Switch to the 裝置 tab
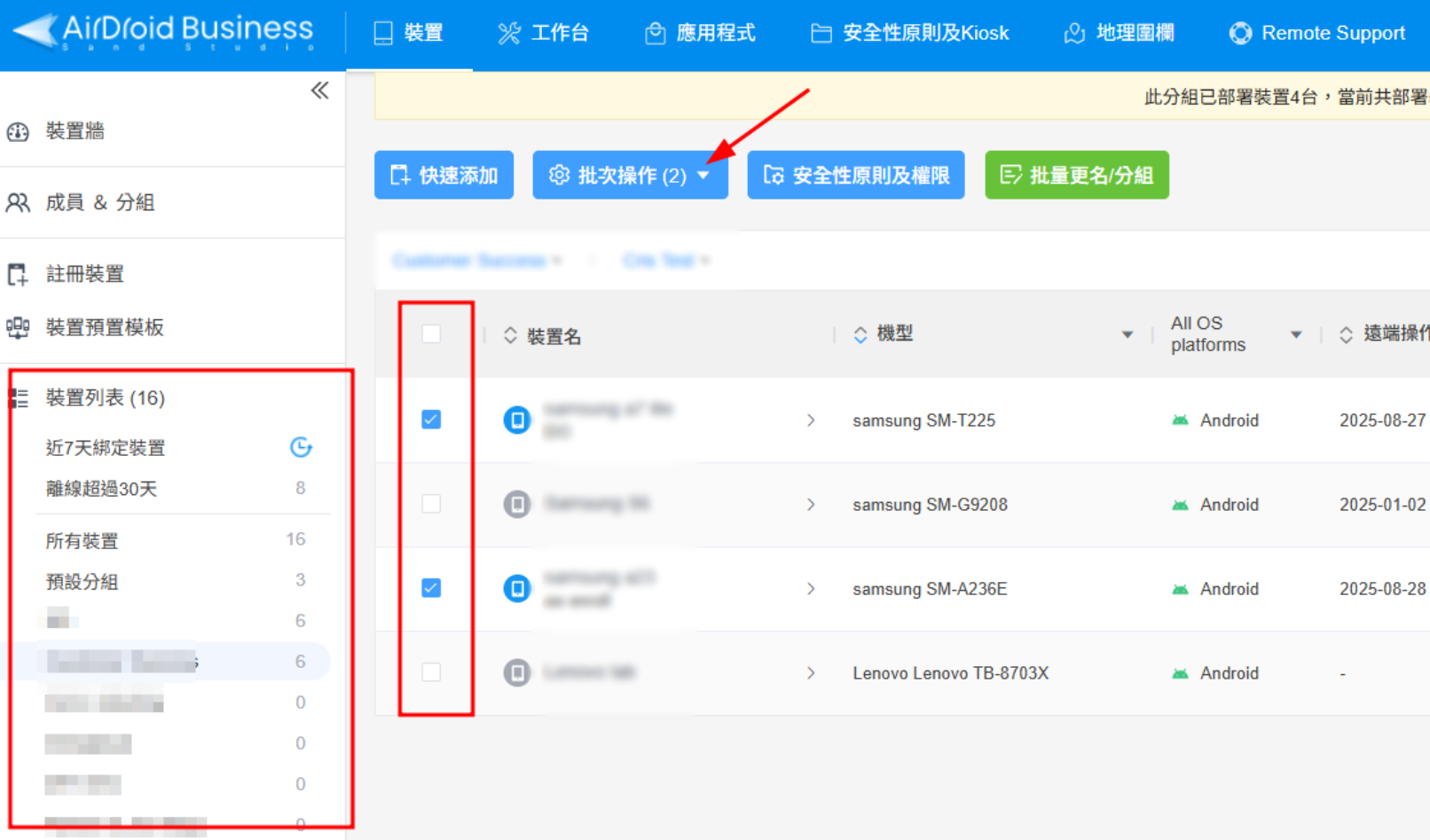 409,34
